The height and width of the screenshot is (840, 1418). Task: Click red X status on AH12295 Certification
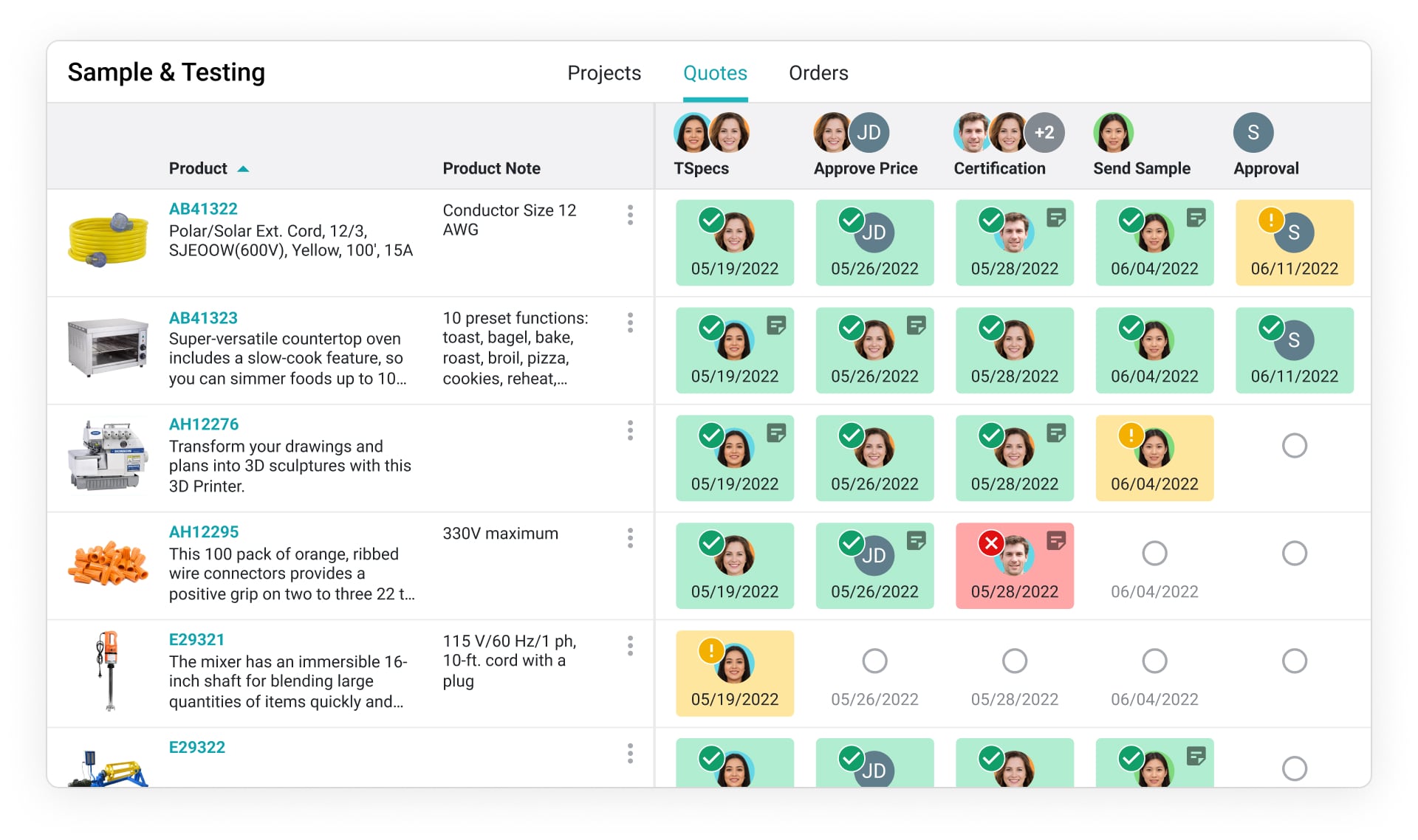[990, 543]
